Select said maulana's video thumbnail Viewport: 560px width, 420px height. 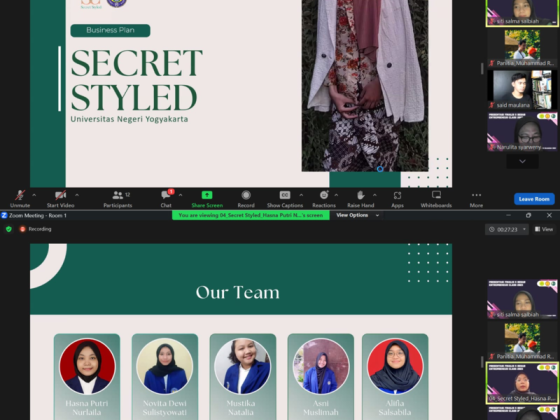click(x=522, y=90)
